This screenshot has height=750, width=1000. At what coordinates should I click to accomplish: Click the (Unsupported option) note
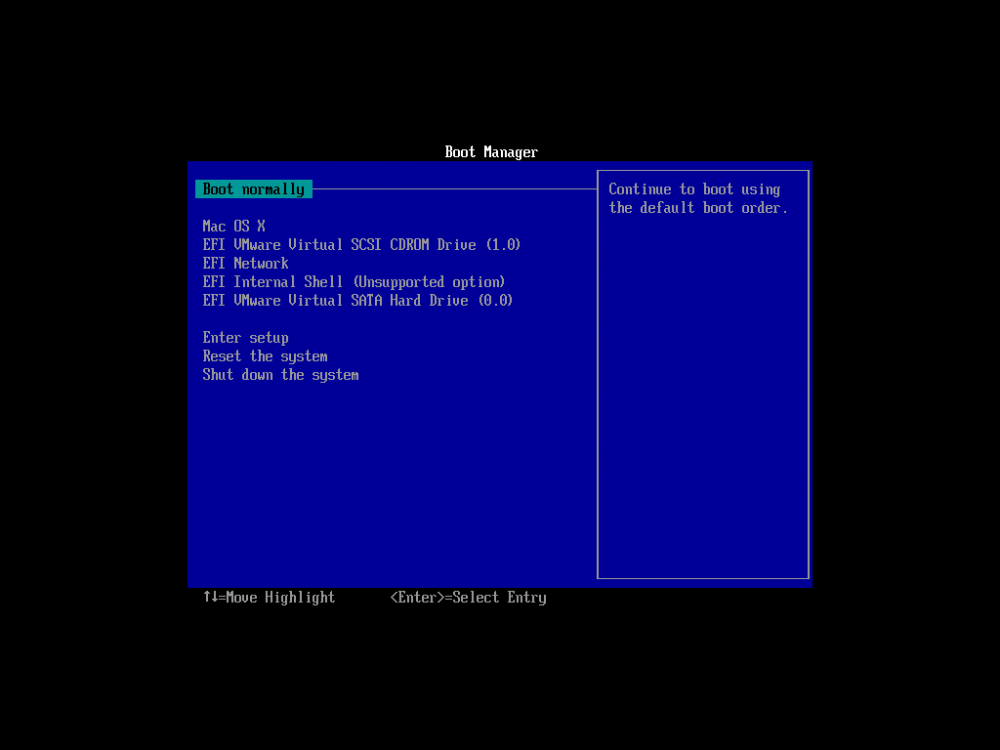[x=429, y=282]
